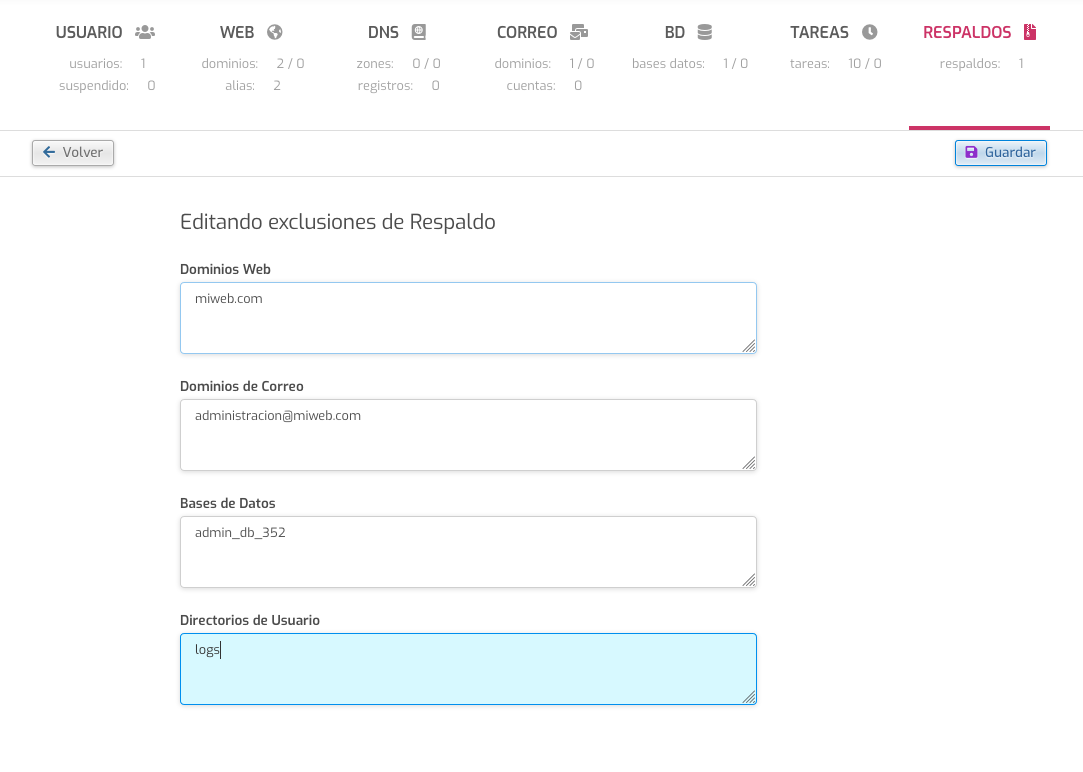This screenshot has height=772, width=1083.
Task: Click the Directorios de Usuario text area
Action: point(468,669)
